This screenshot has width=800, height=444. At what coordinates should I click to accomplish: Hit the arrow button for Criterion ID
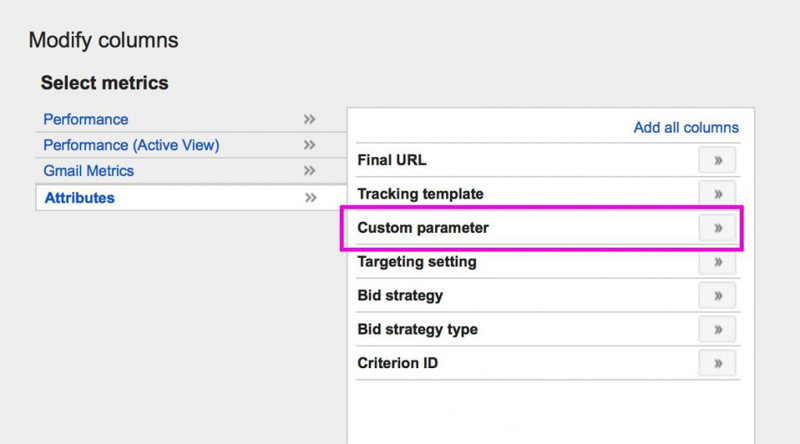pos(717,364)
